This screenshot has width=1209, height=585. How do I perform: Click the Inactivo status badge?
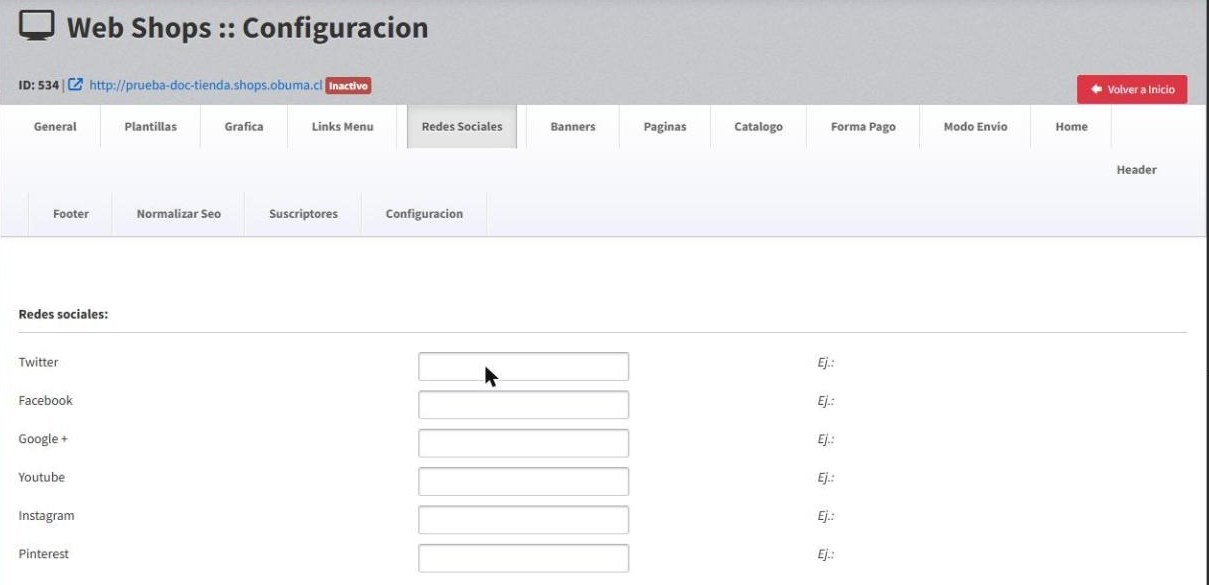[348, 86]
